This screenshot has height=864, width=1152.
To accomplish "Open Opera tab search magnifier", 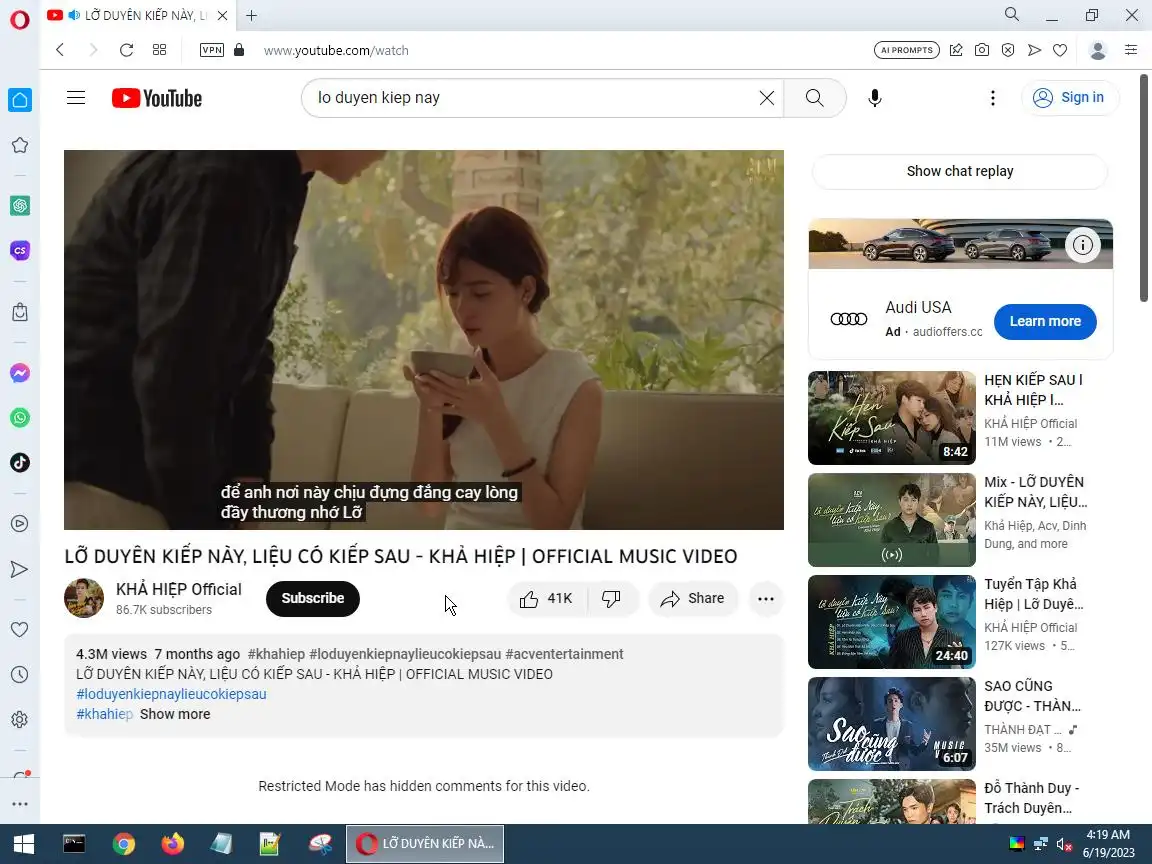I will pyautogui.click(x=1012, y=14).
